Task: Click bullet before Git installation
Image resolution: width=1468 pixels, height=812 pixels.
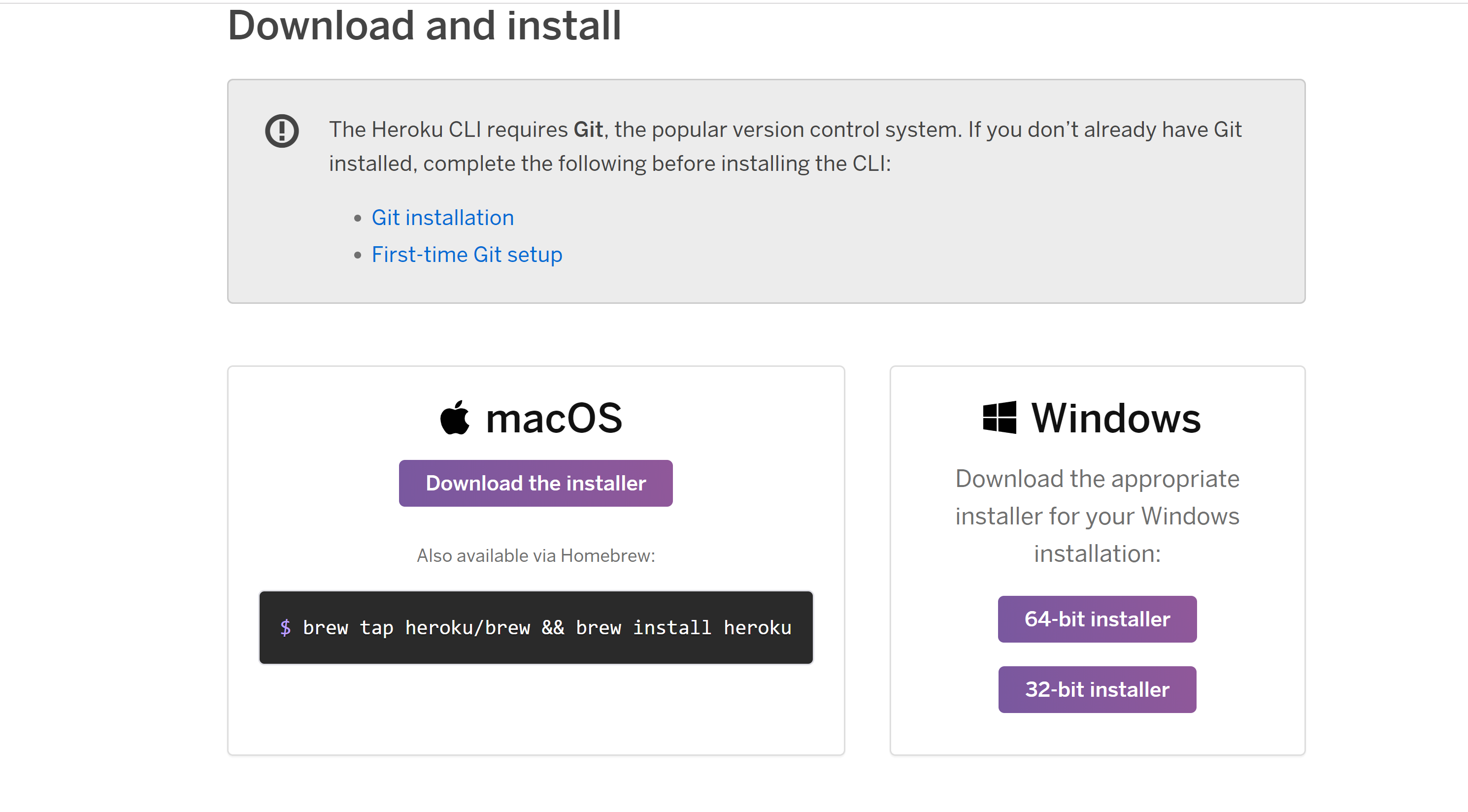Action: (x=357, y=218)
